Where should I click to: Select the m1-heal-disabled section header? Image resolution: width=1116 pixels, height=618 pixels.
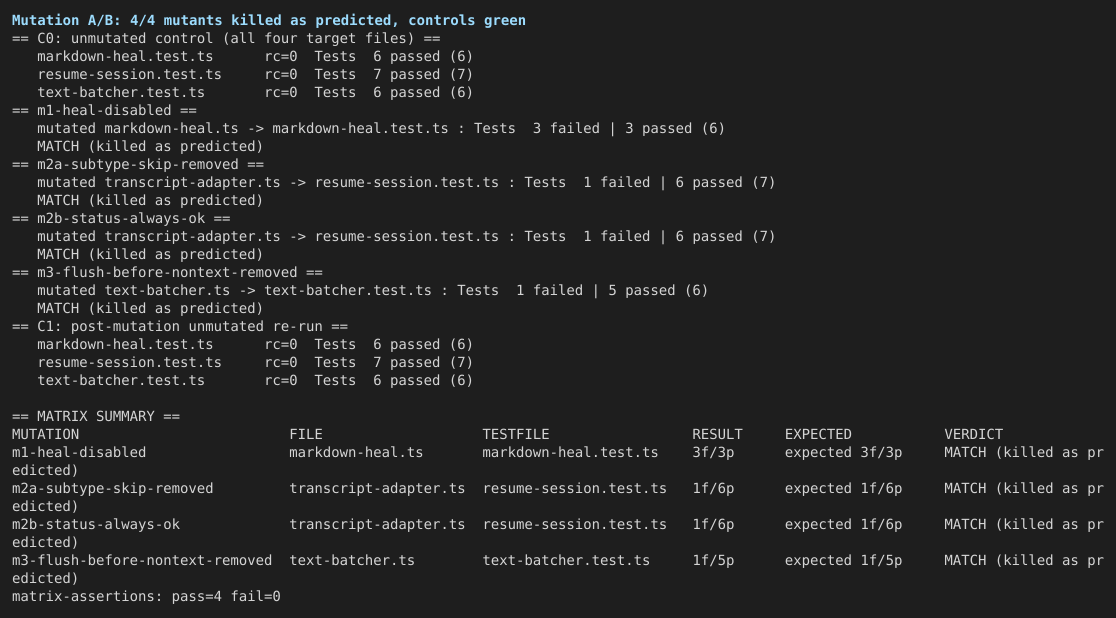pos(104,110)
